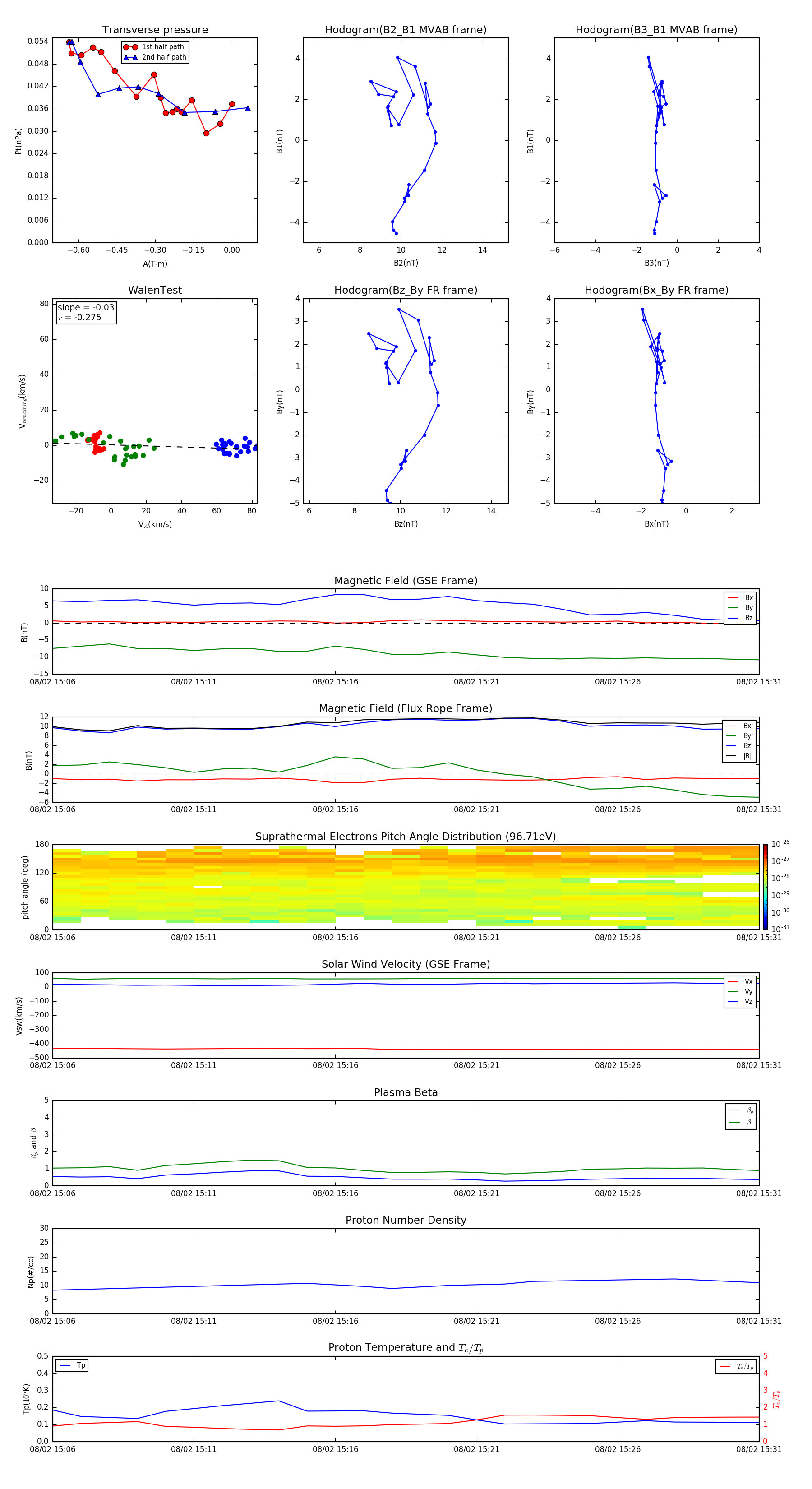Click the "Magnetic Field (GSE Frame)" title
The width and height of the screenshot is (812, 1489).
(x=406, y=581)
